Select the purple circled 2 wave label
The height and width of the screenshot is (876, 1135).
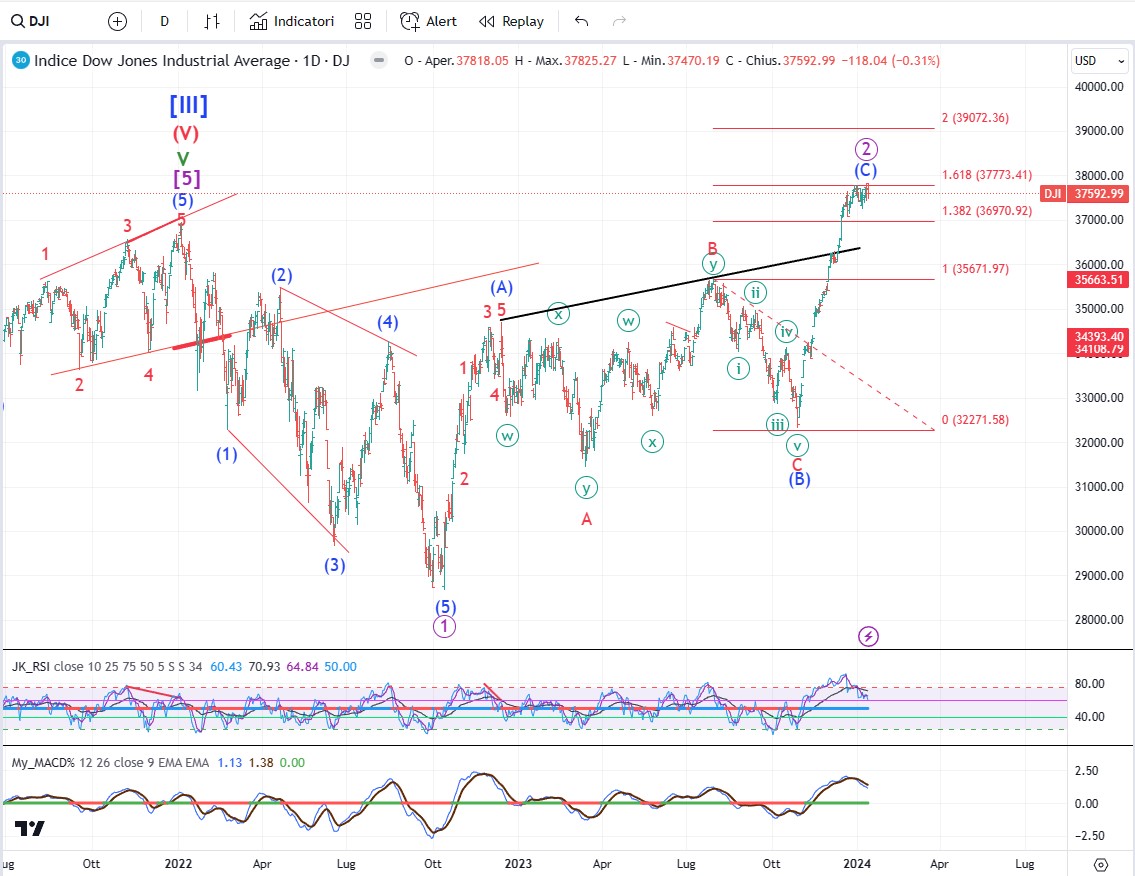point(866,149)
